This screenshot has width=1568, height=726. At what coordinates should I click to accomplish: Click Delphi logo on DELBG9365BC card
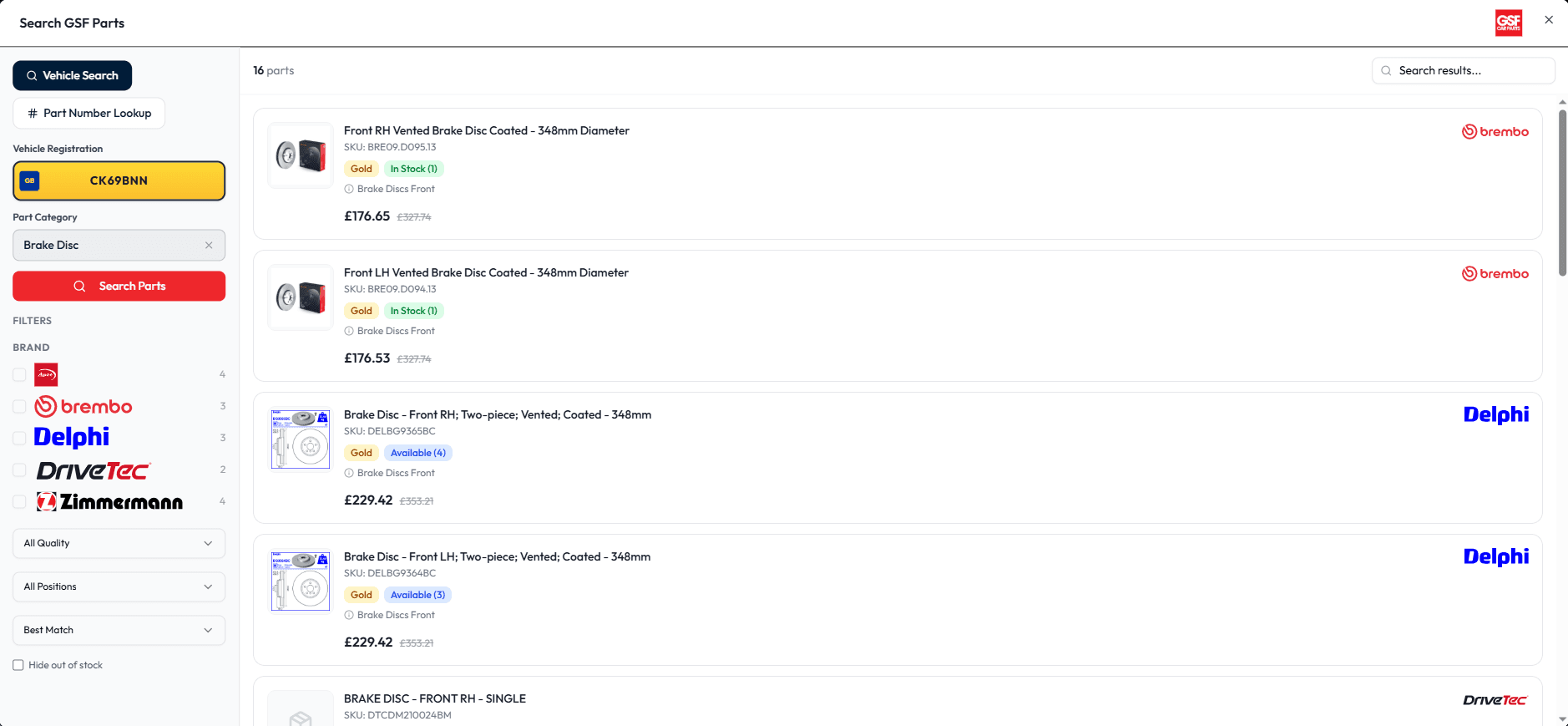coord(1496,414)
